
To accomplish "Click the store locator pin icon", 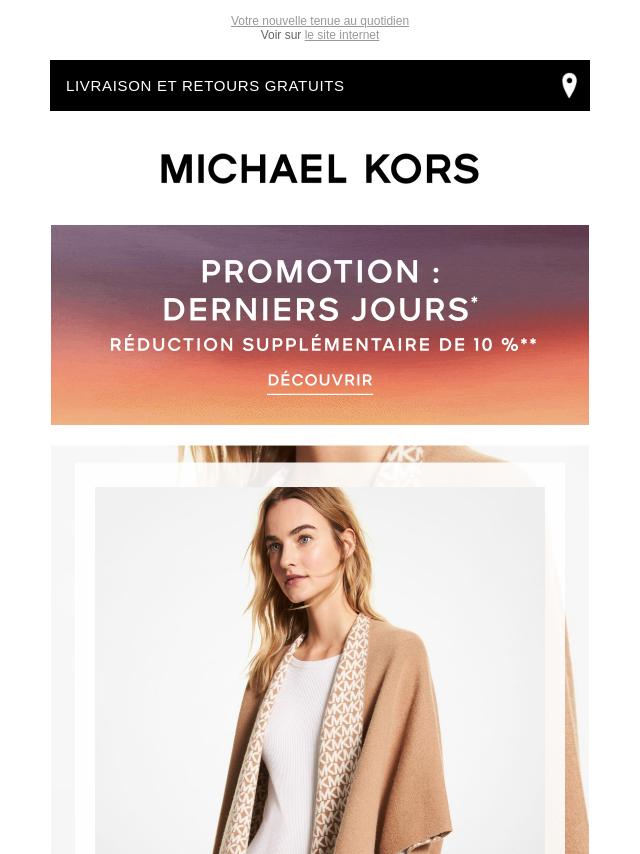I will pos(569,86).
